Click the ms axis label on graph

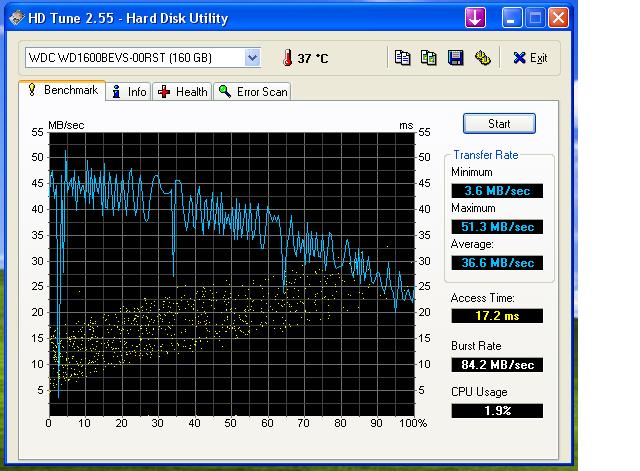pos(406,125)
